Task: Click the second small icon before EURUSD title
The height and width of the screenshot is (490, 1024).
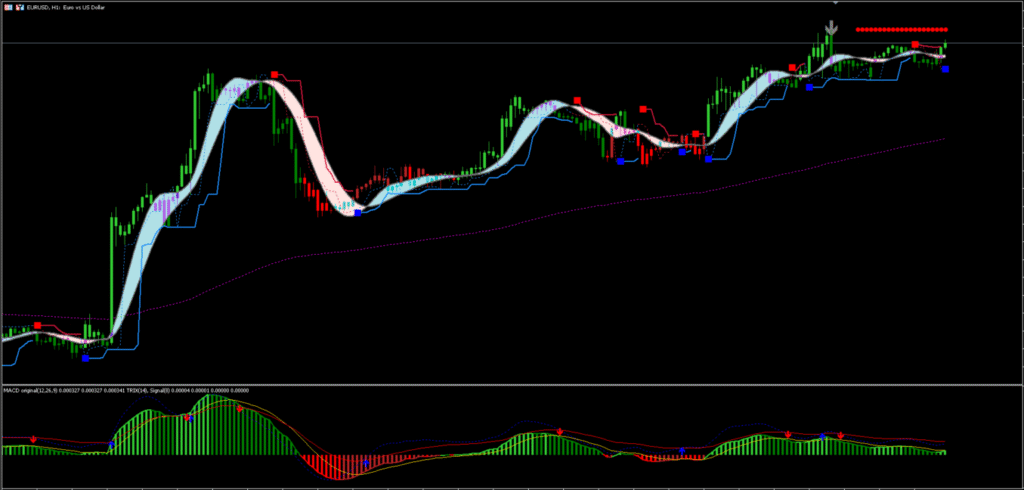Action: click(18, 7)
